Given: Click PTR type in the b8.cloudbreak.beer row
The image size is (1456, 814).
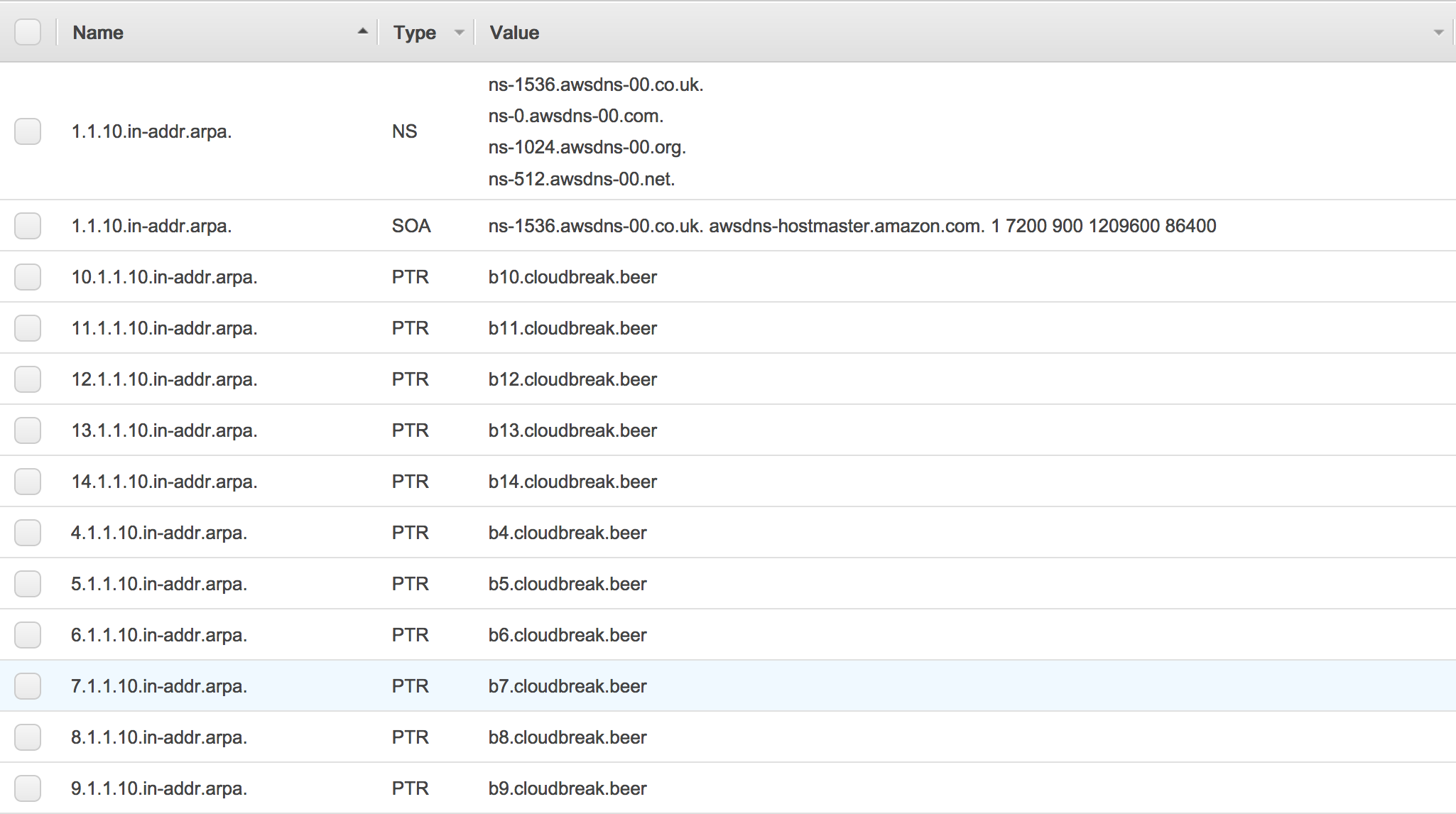Looking at the screenshot, I should pyautogui.click(x=411, y=737).
